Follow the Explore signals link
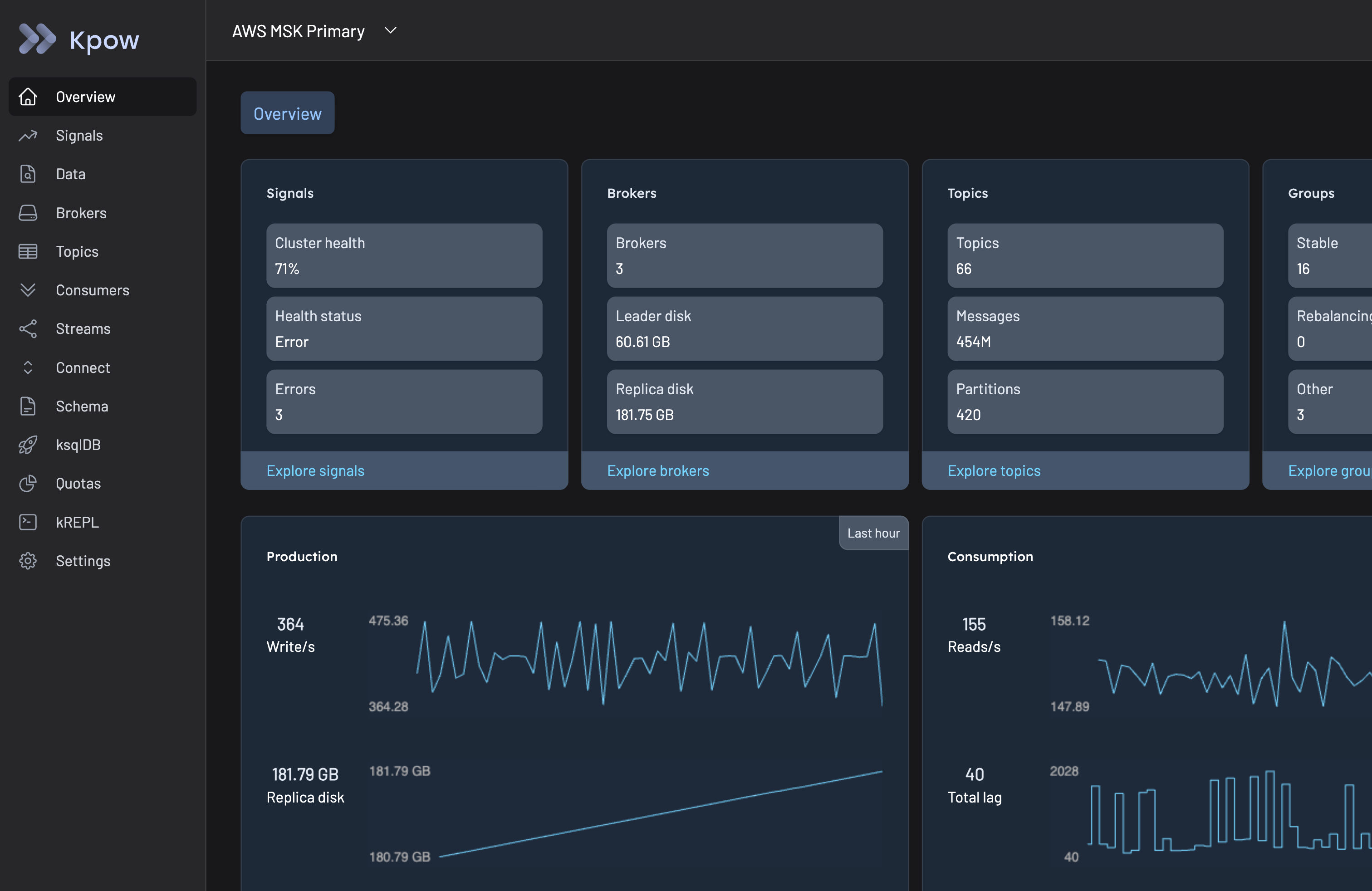The image size is (1372, 891). [x=315, y=471]
